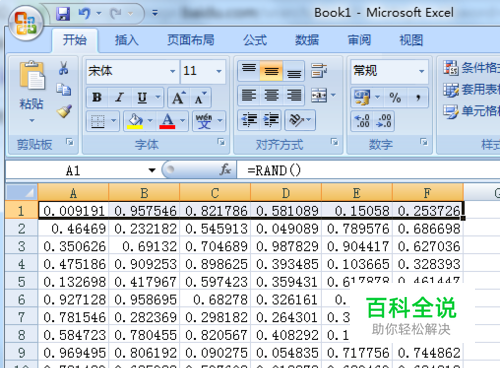Open the font size 11 dropdown
This screenshot has height=368, width=500.
219,71
